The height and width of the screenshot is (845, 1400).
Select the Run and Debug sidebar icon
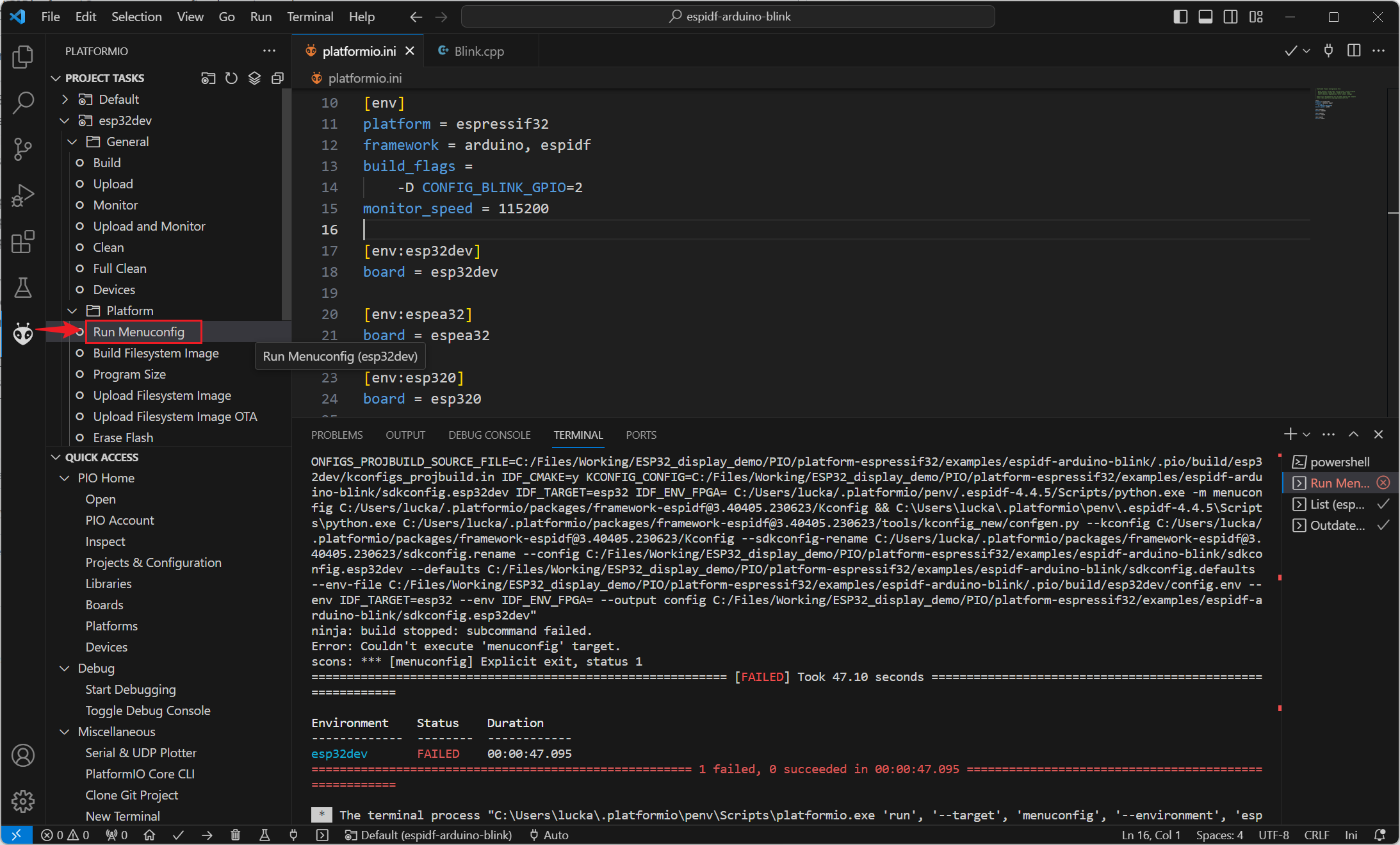point(23,195)
